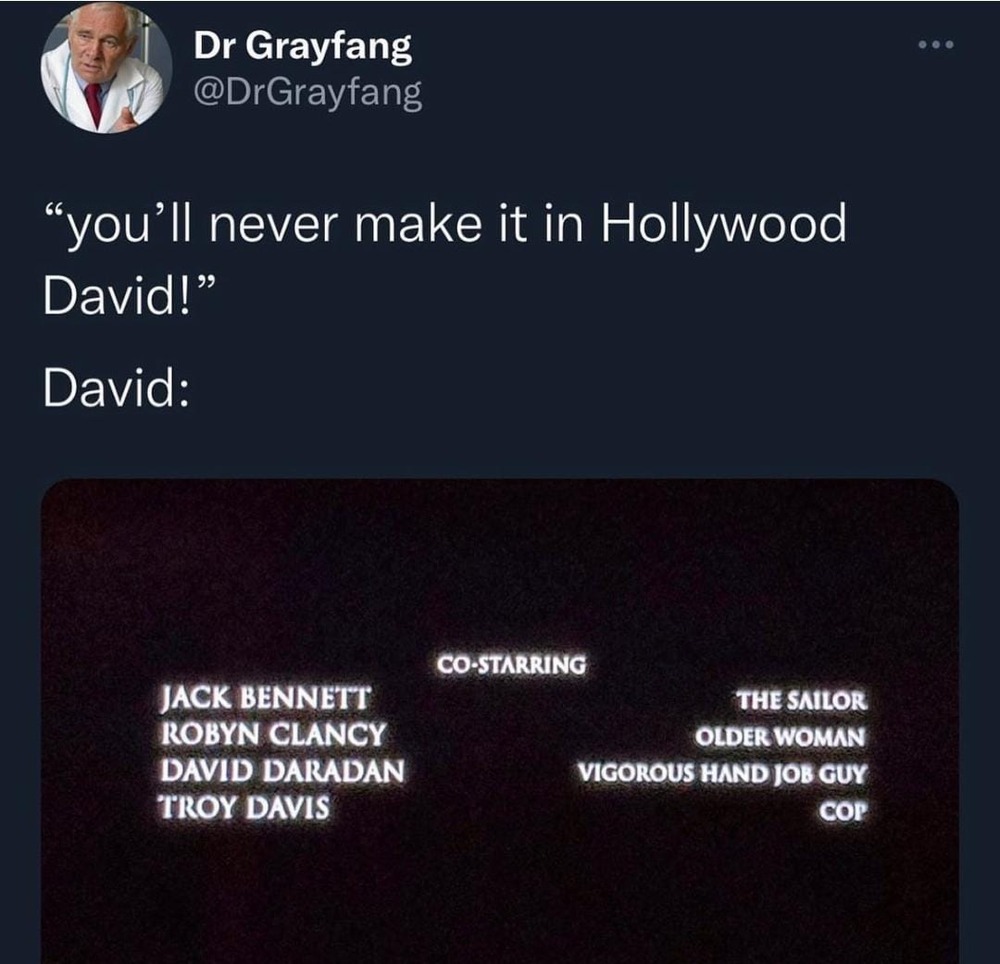
Task: Click the VIGOROUS HAND JOB GUY role text
Action: pyautogui.click(x=723, y=773)
